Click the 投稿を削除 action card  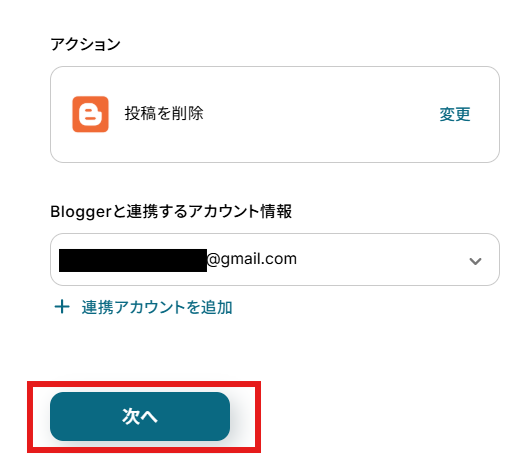[x=275, y=114]
